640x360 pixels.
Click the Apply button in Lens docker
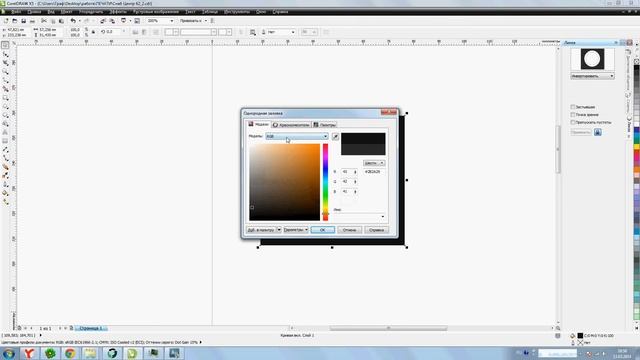[581, 132]
